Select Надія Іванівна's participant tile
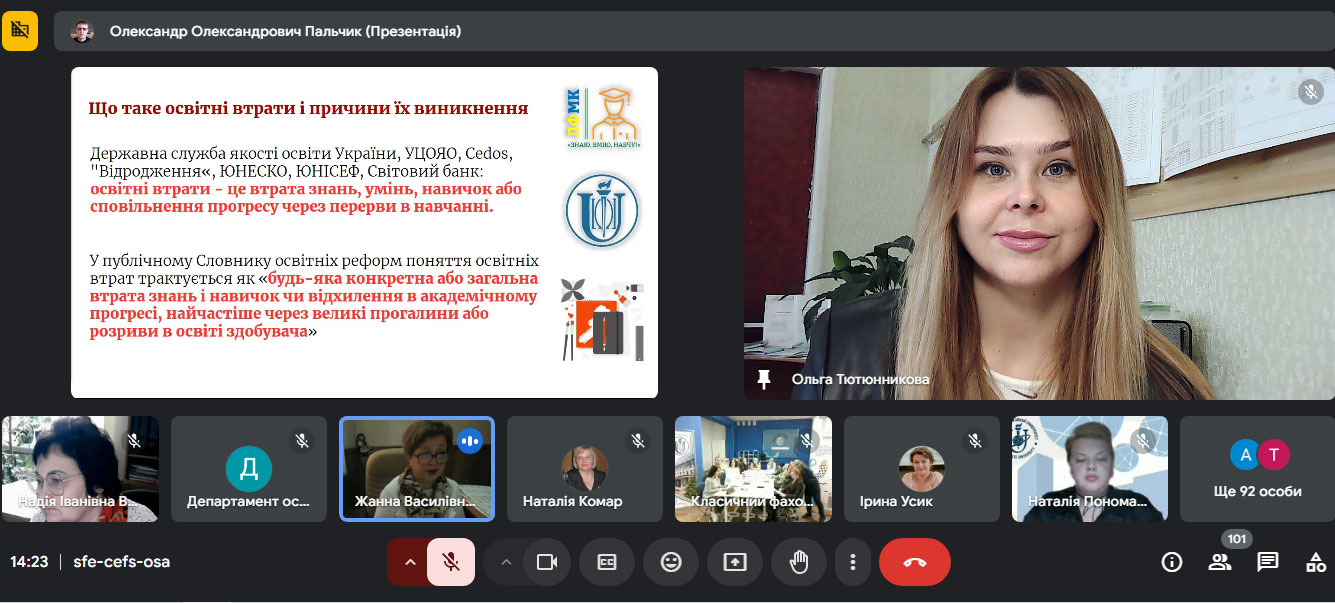 pos(80,469)
